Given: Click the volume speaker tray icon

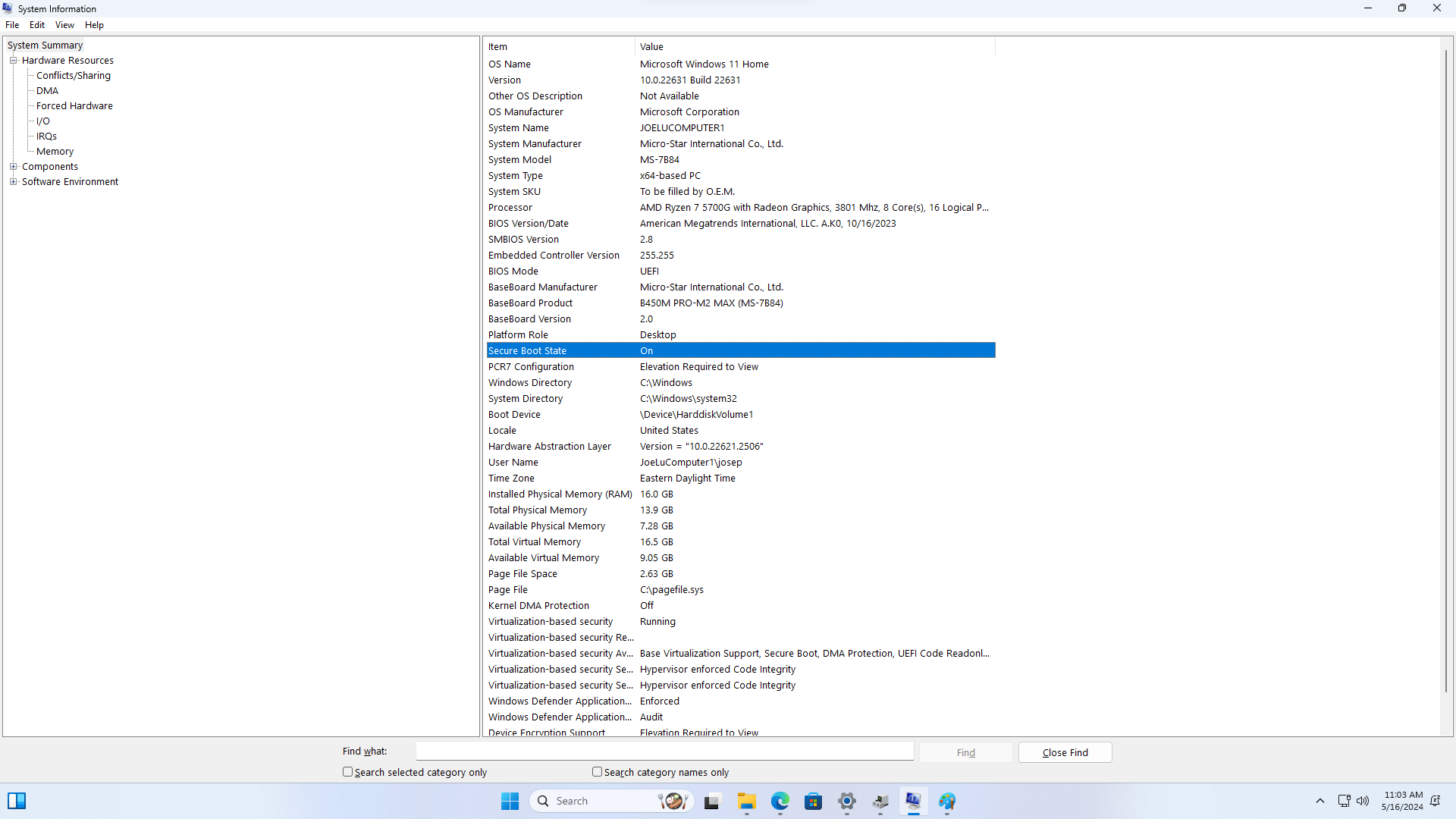Looking at the screenshot, I should pyautogui.click(x=1363, y=801).
